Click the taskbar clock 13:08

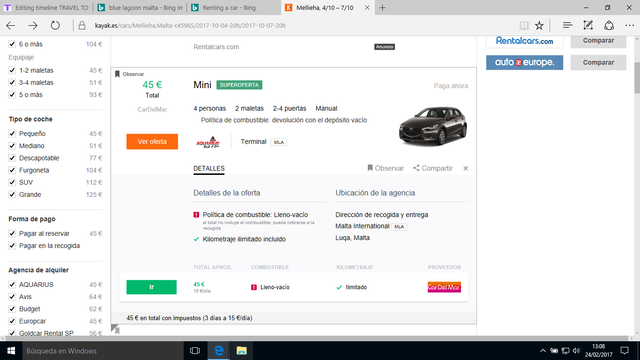click(598, 351)
